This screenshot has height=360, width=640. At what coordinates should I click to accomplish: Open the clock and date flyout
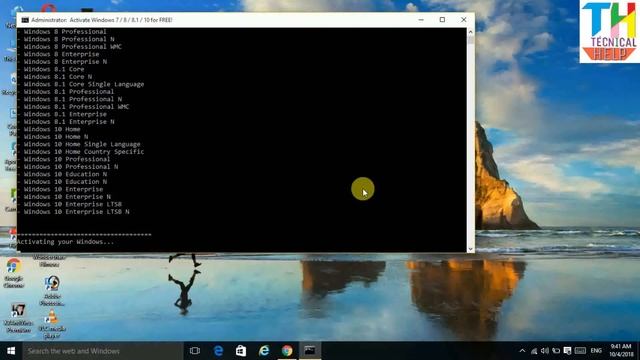(x=621, y=351)
